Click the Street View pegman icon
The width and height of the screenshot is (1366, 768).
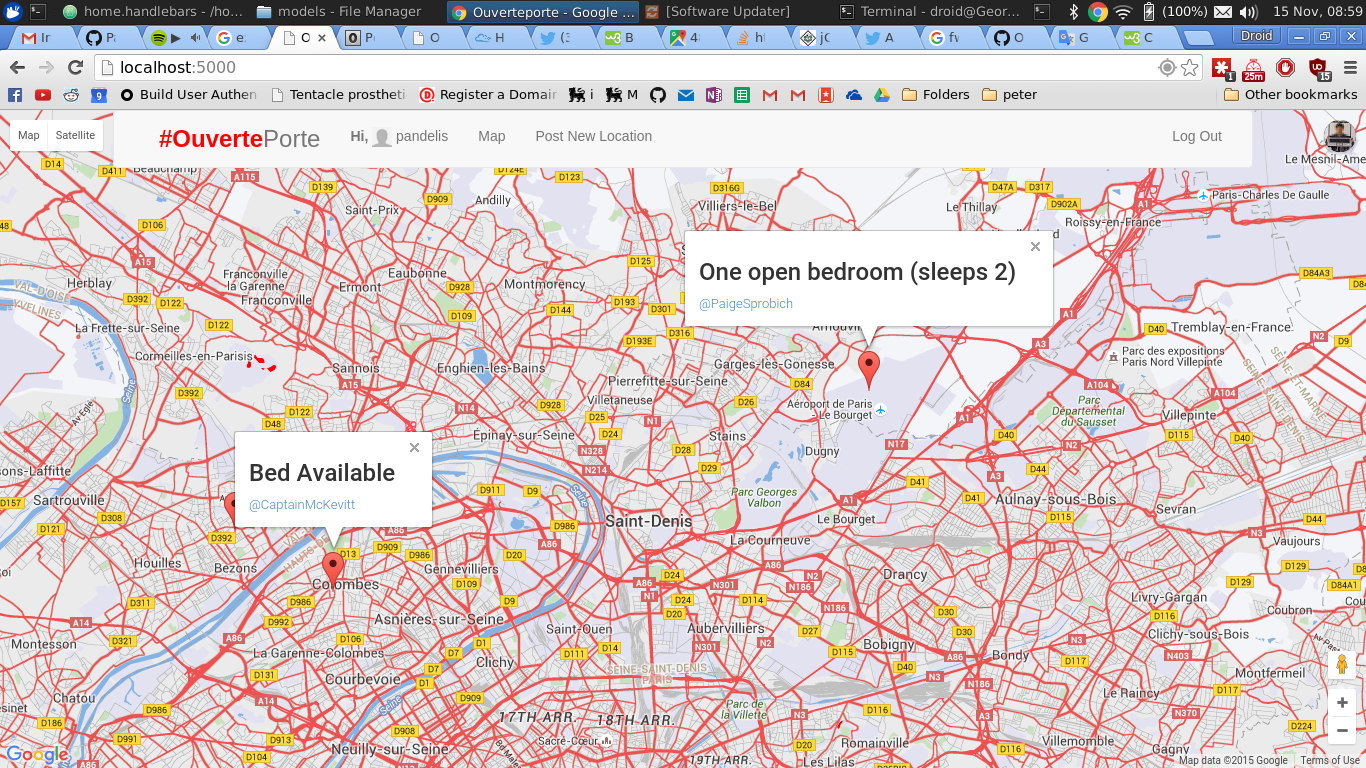pyautogui.click(x=1342, y=665)
